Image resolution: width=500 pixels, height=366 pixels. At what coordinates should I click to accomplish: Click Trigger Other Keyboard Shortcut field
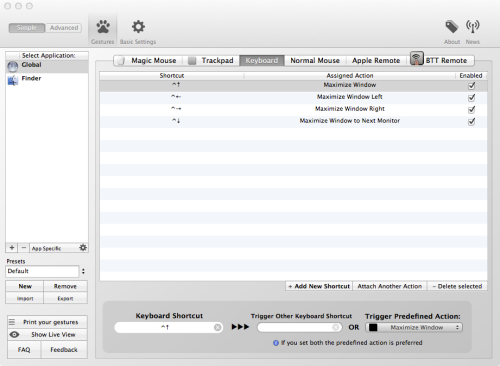pos(300,328)
